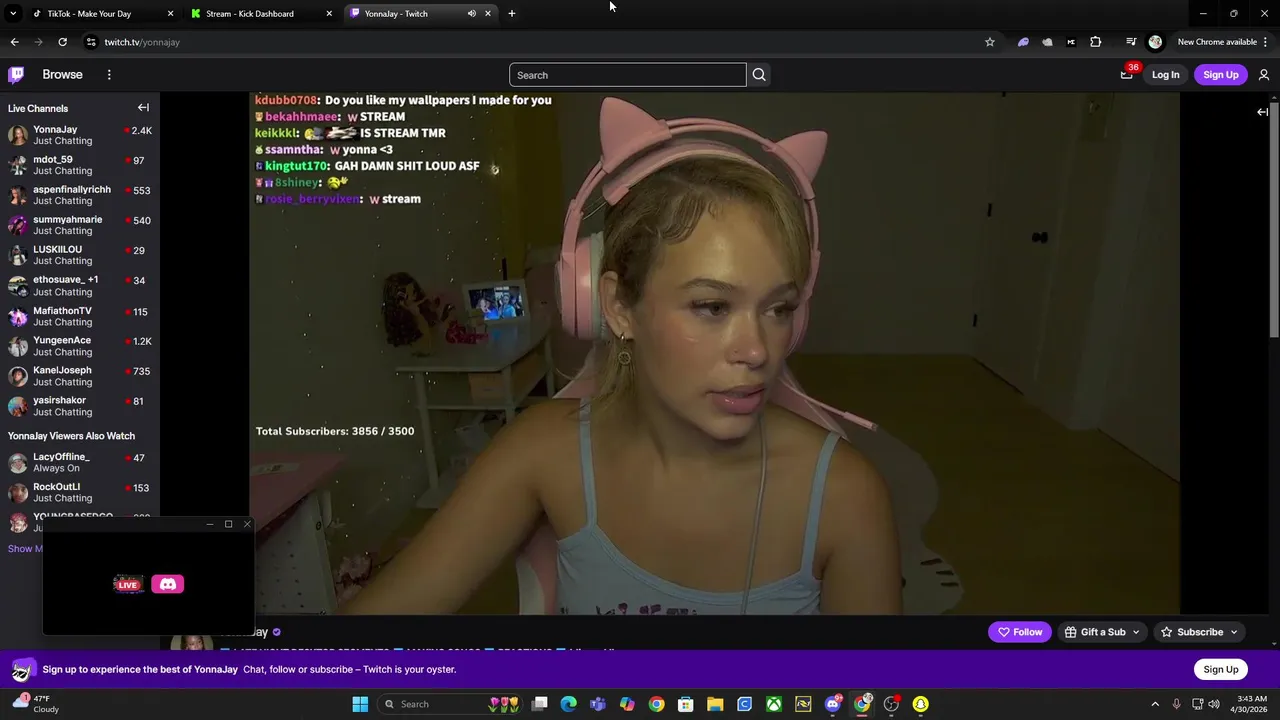This screenshot has width=1280, height=720.
Task: Open Discord from the taskbar
Action: pyautogui.click(x=833, y=704)
